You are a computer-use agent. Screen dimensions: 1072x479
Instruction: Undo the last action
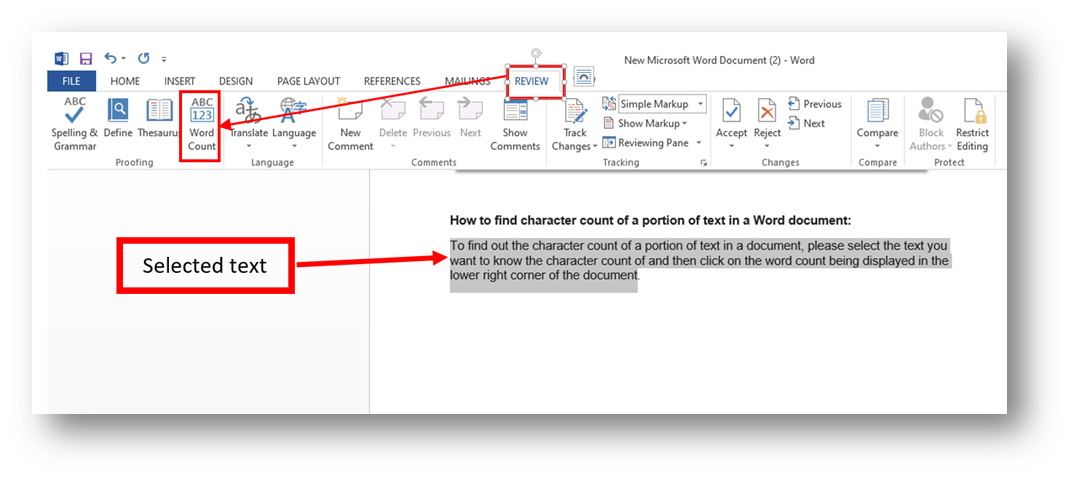[110, 59]
